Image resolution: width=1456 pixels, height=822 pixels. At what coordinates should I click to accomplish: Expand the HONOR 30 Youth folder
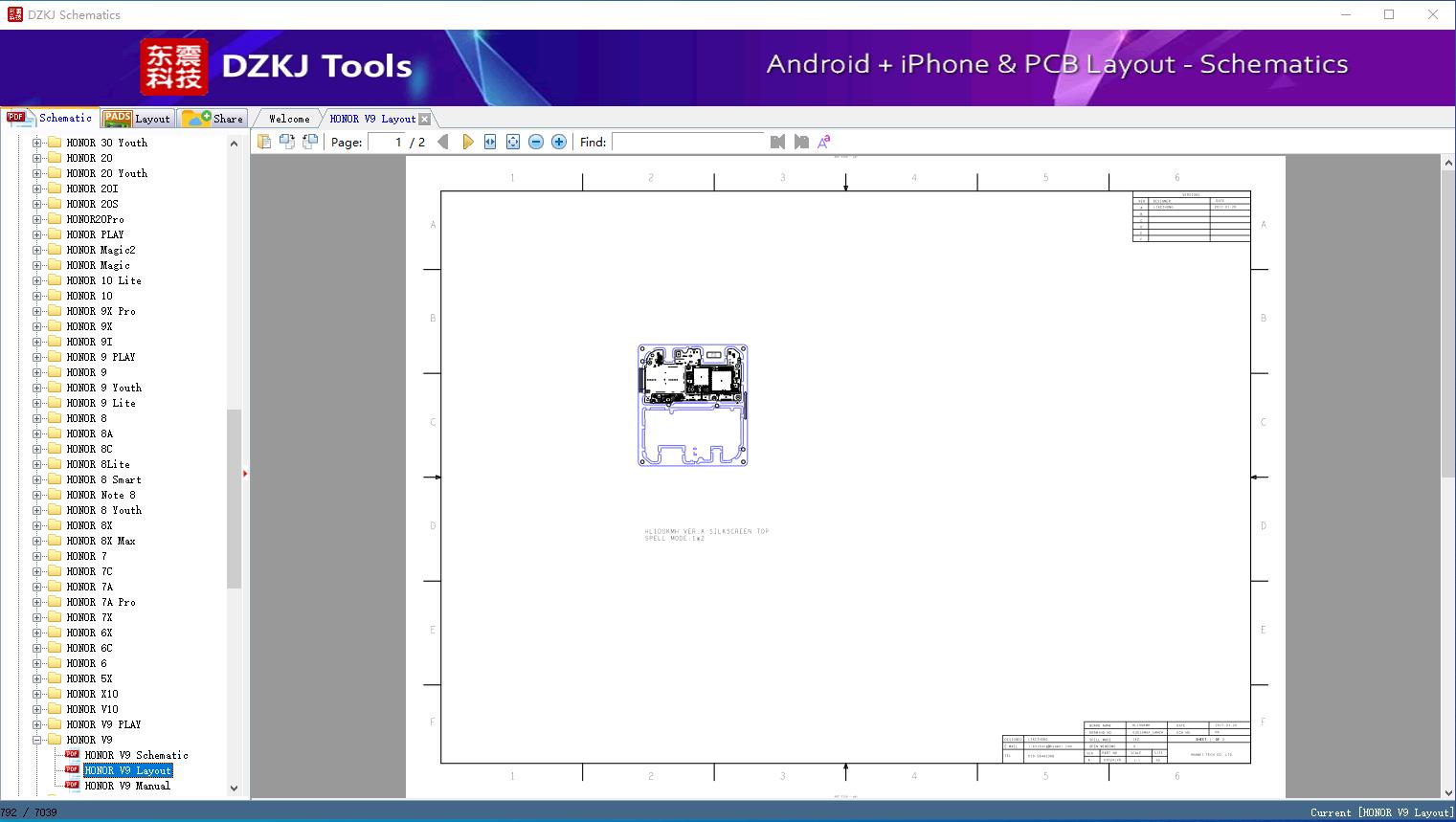pyautogui.click(x=36, y=143)
